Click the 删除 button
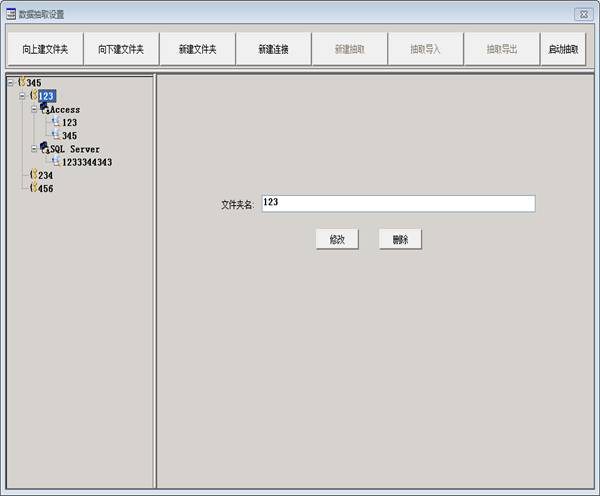Image resolution: width=600 pixels, height=496 pixels. click(400, 240)
